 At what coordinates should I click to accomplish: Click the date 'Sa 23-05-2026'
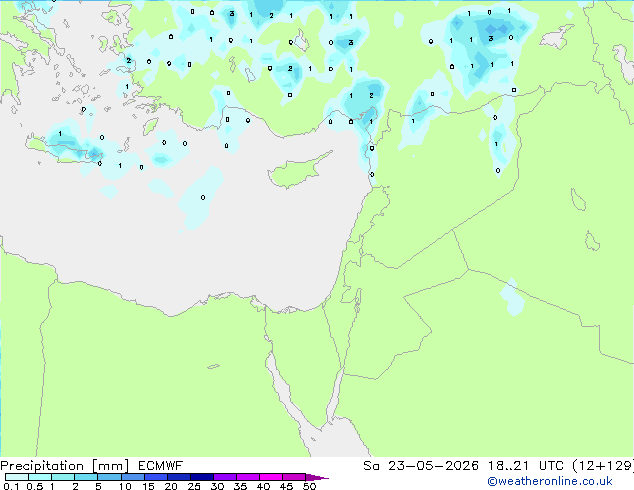421,466
